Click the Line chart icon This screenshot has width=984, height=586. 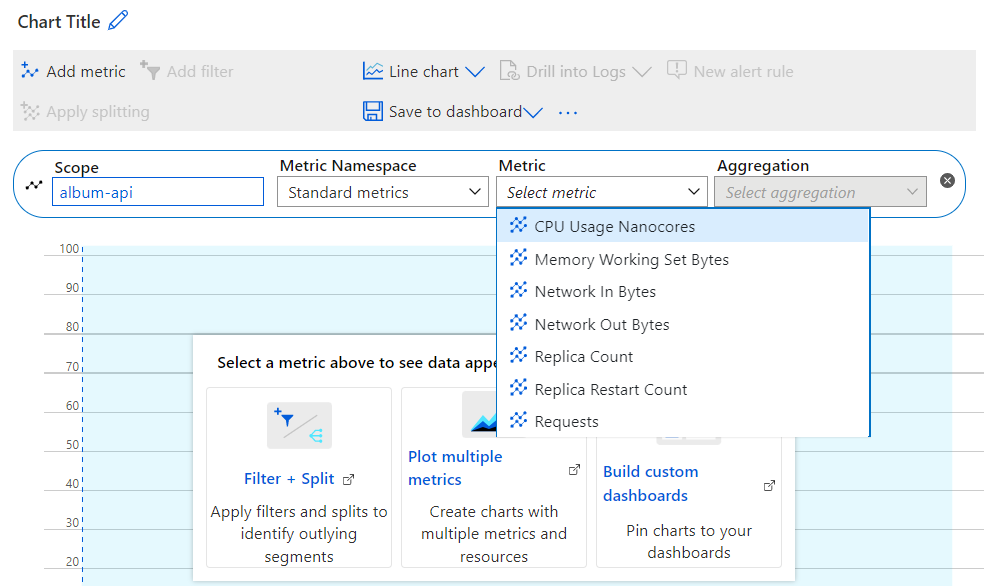(373, 71)
